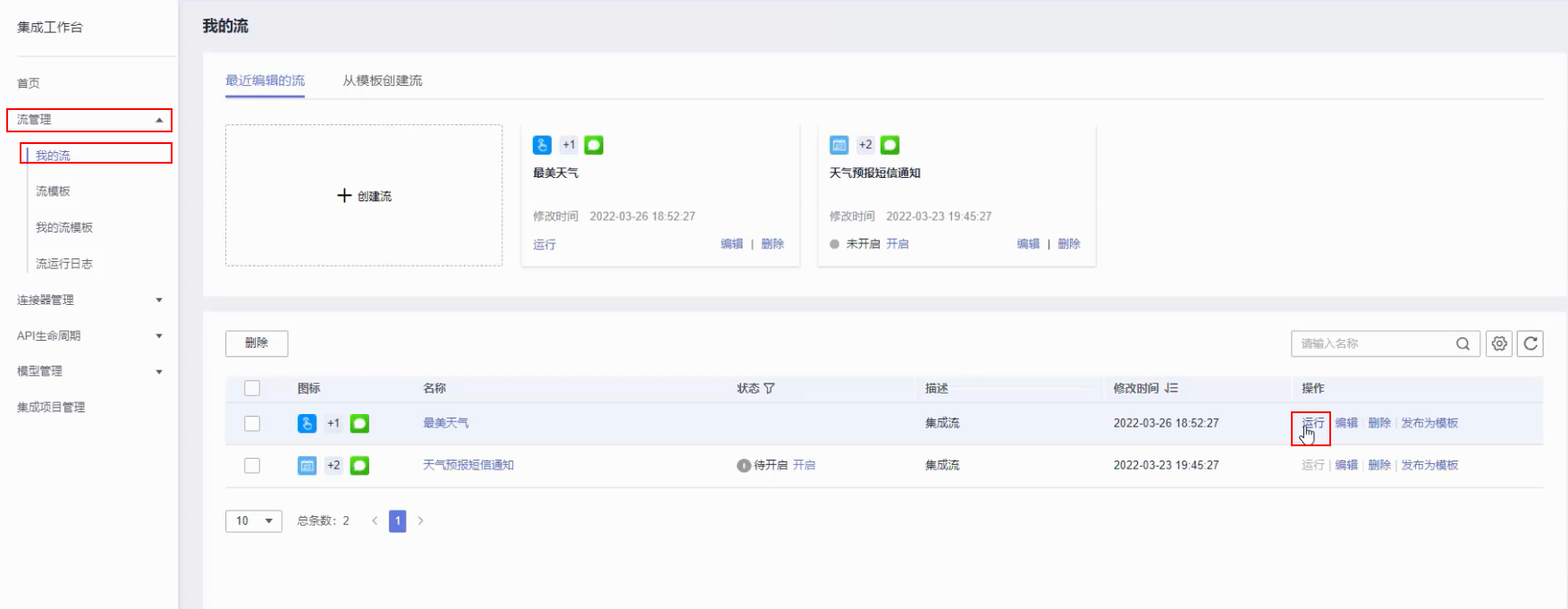This screenshot has width=1568, height=609.
Task: Open table column settings gear icon
Action: (x=1499, y=343)
